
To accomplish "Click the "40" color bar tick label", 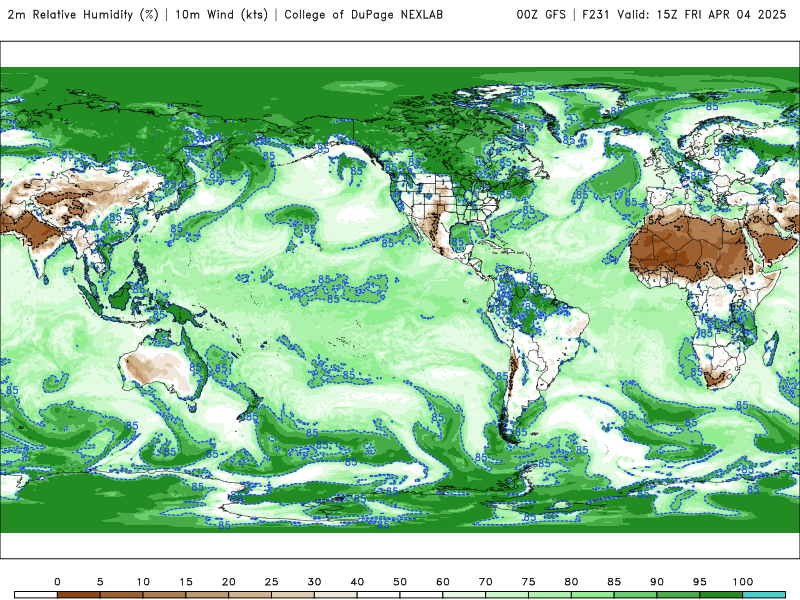I will [x=357, y=582].
